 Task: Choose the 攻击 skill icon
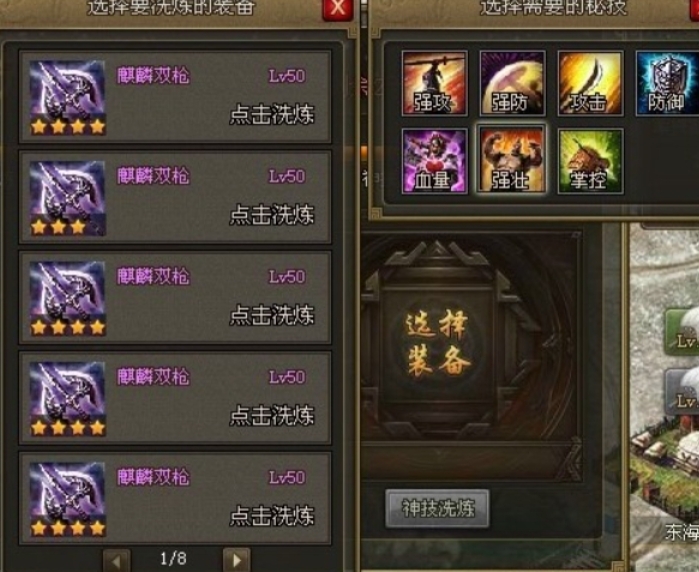(590, 83)
